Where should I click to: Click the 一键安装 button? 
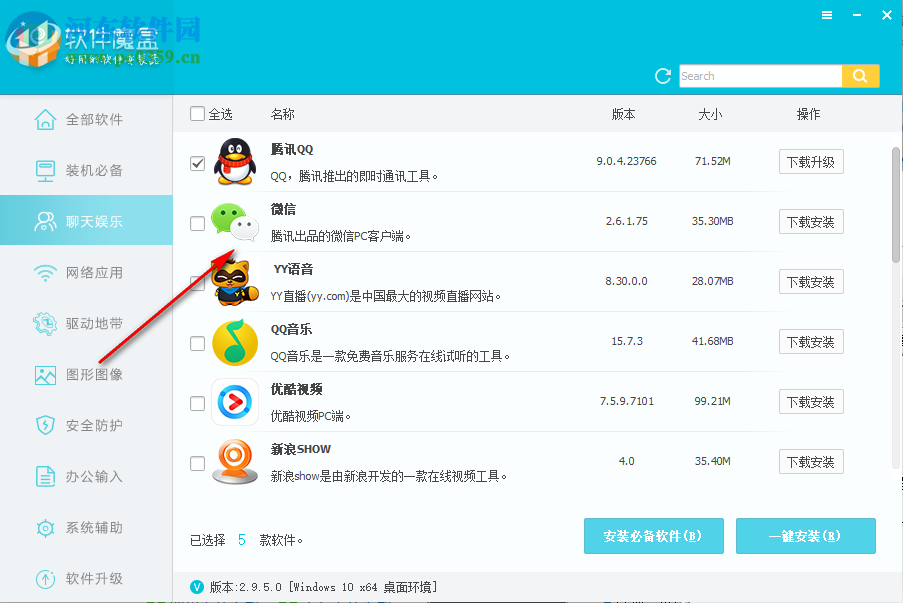[805, 536]
